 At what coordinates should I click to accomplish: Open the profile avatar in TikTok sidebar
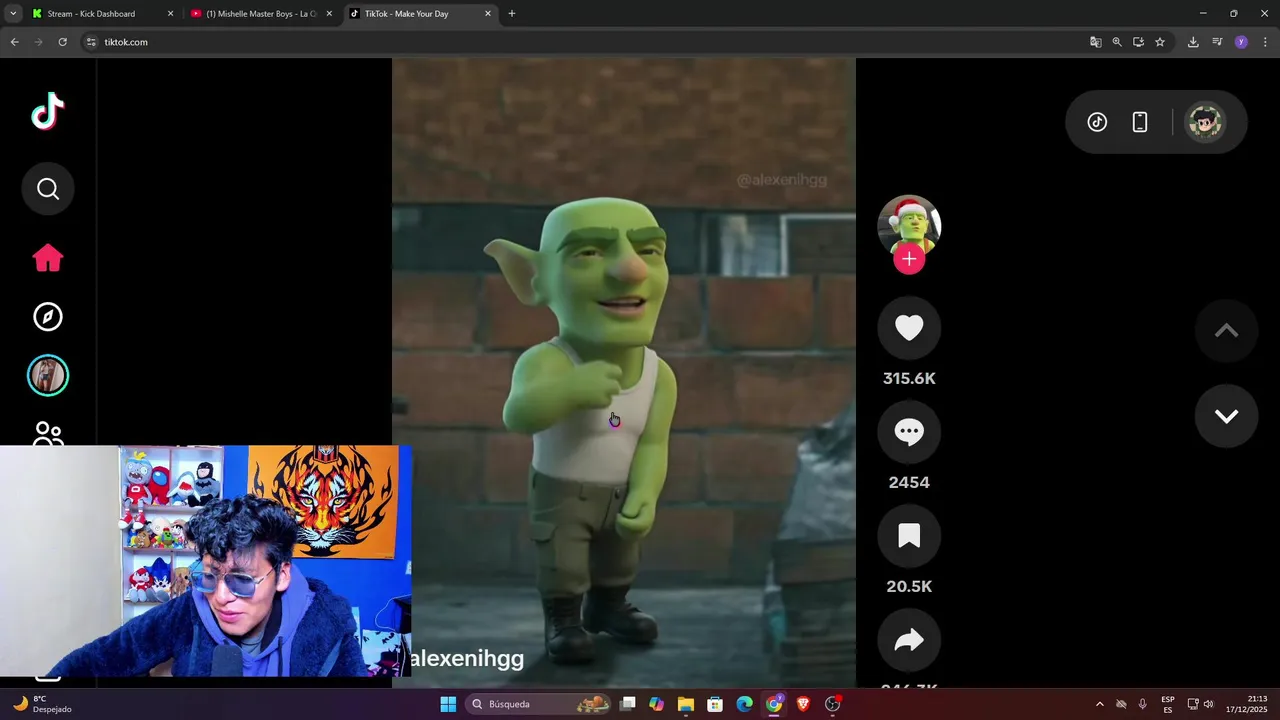(x=48, y=376)
